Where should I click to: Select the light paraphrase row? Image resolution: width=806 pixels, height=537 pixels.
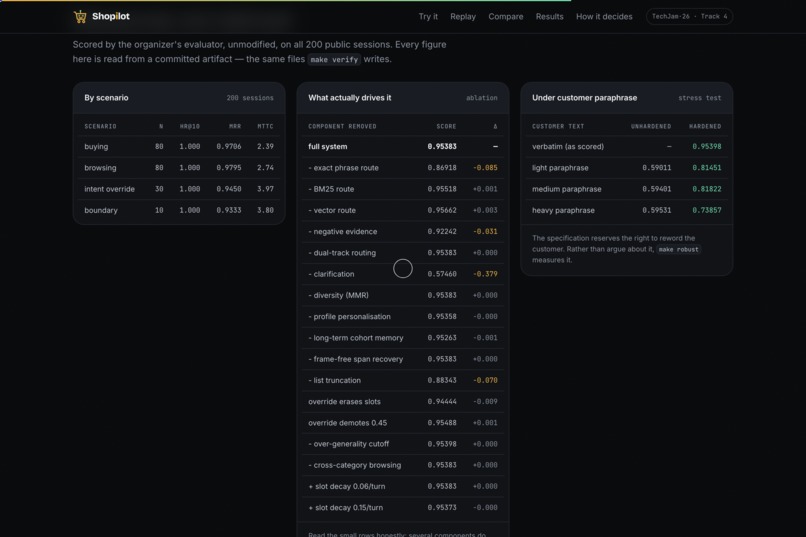(627, 168)
